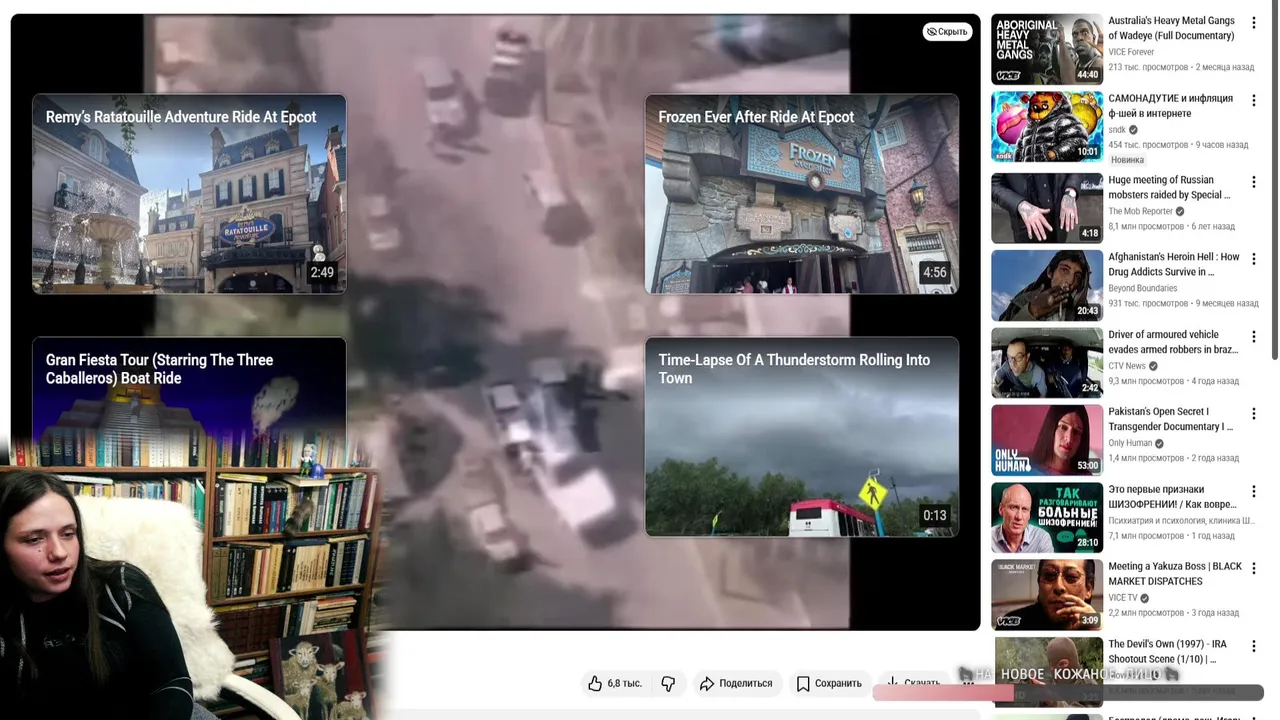The width and height of the screenshot is (1280, 720).
Task: Open options menu for Pakistan's Open Secret video
Action: pos(1254,414)
